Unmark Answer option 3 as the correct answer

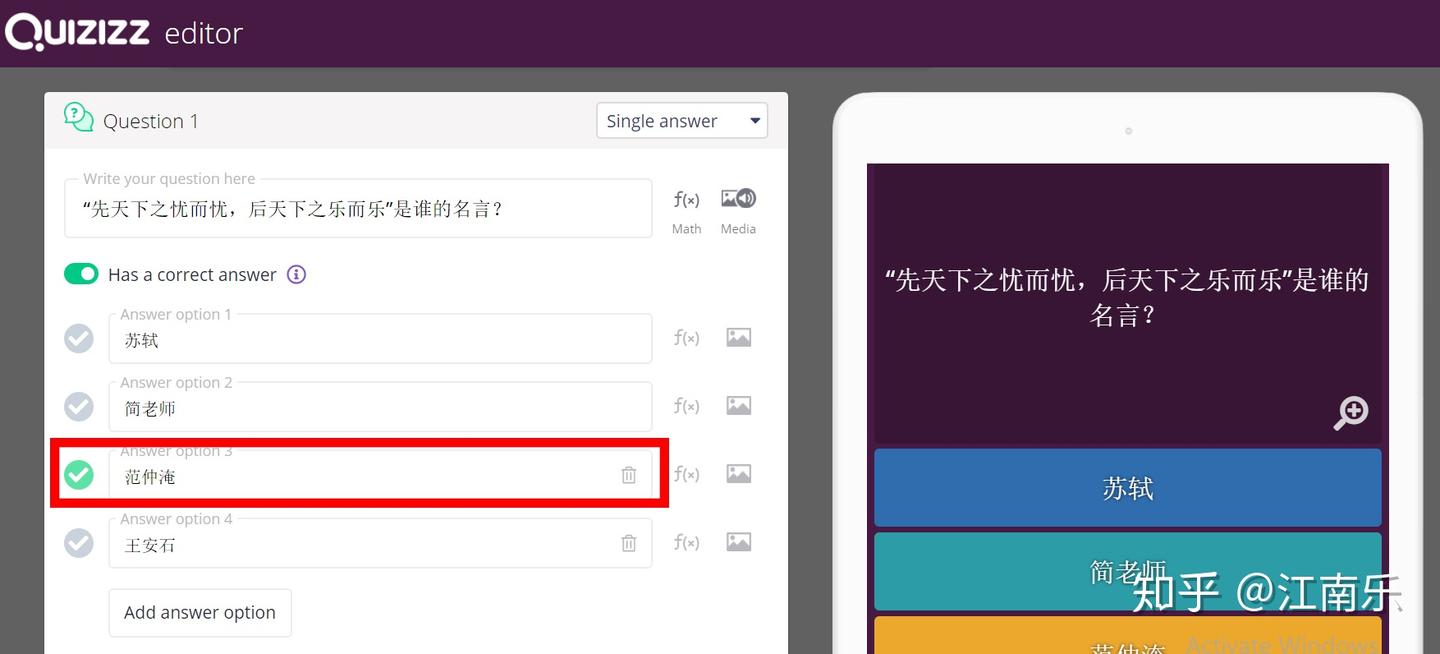pos(78,475)
